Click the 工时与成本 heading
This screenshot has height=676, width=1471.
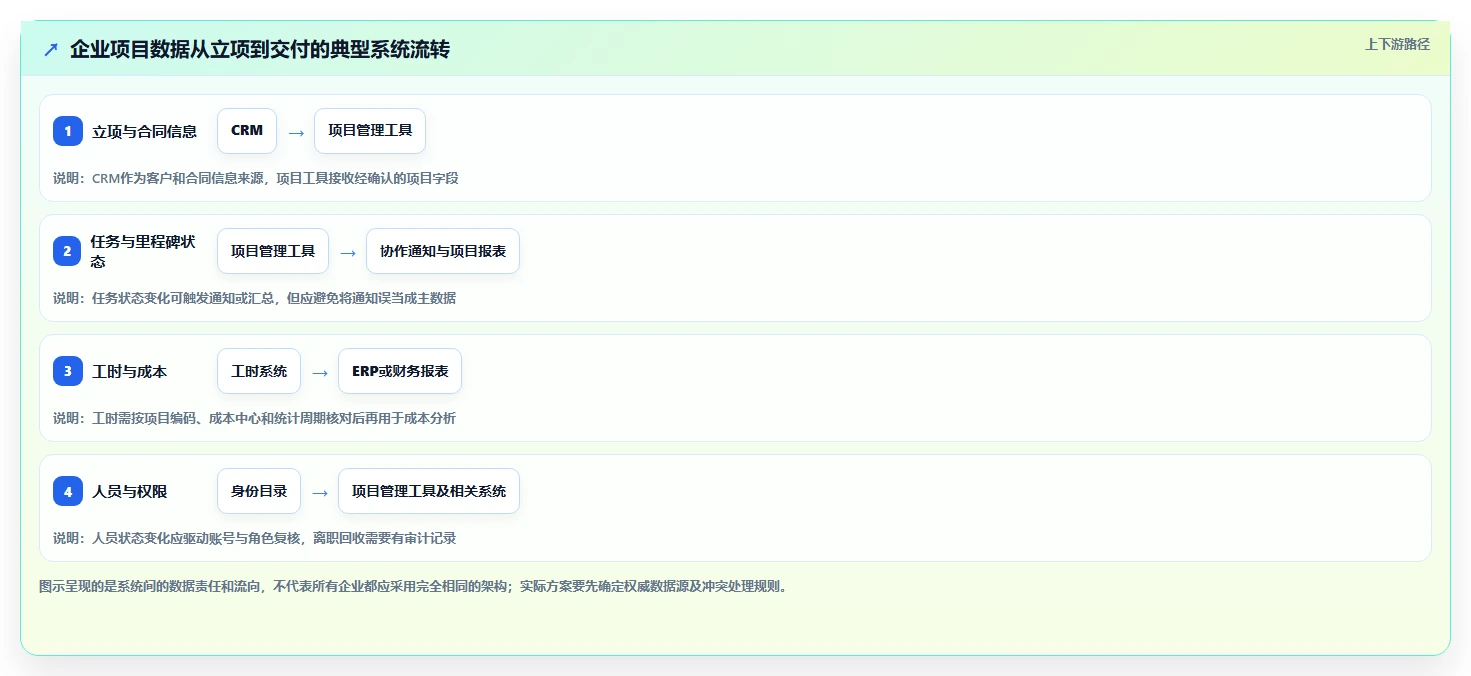coord(130,371)
